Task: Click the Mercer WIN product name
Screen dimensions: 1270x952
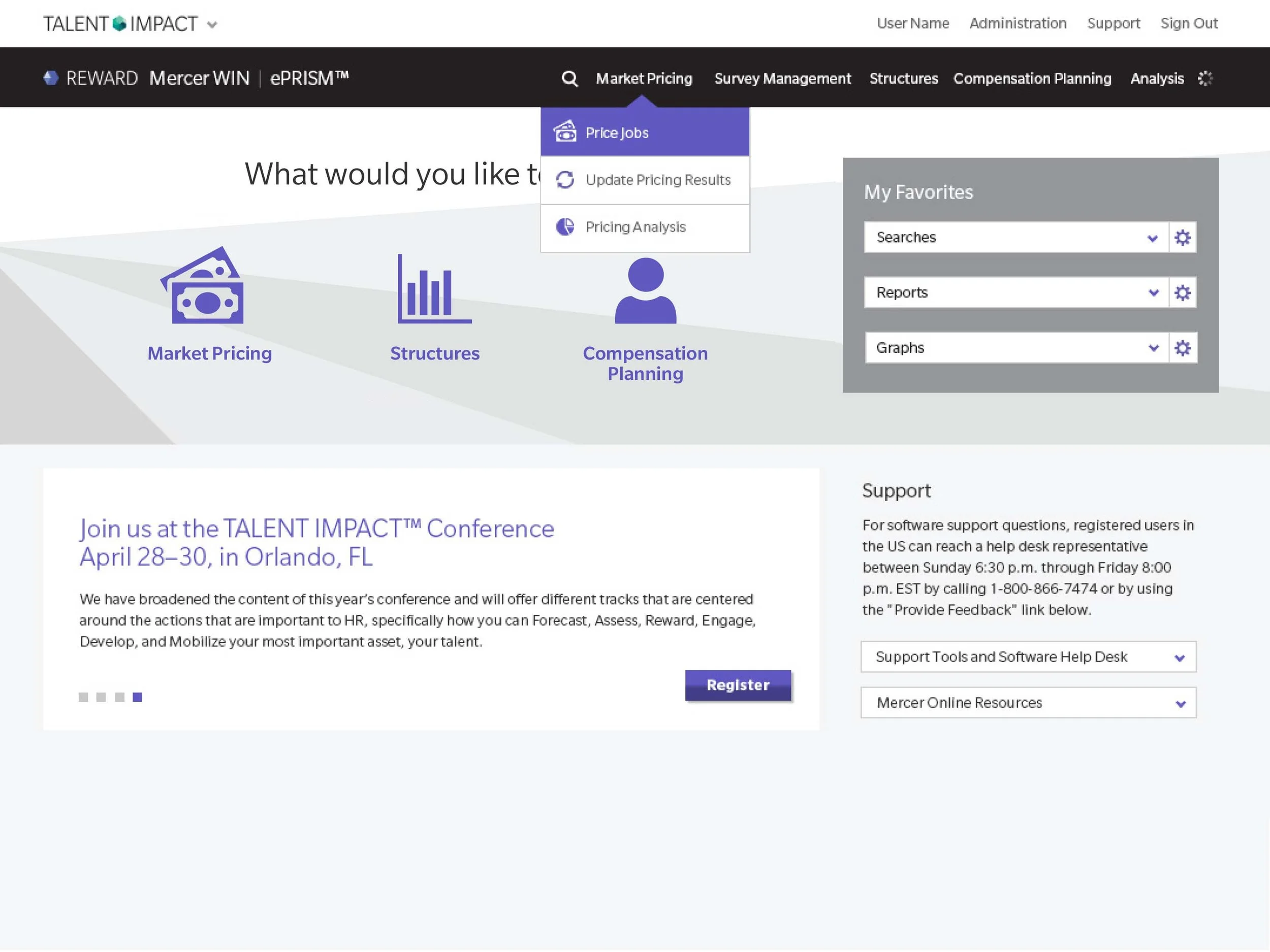Action: point(199,78)
